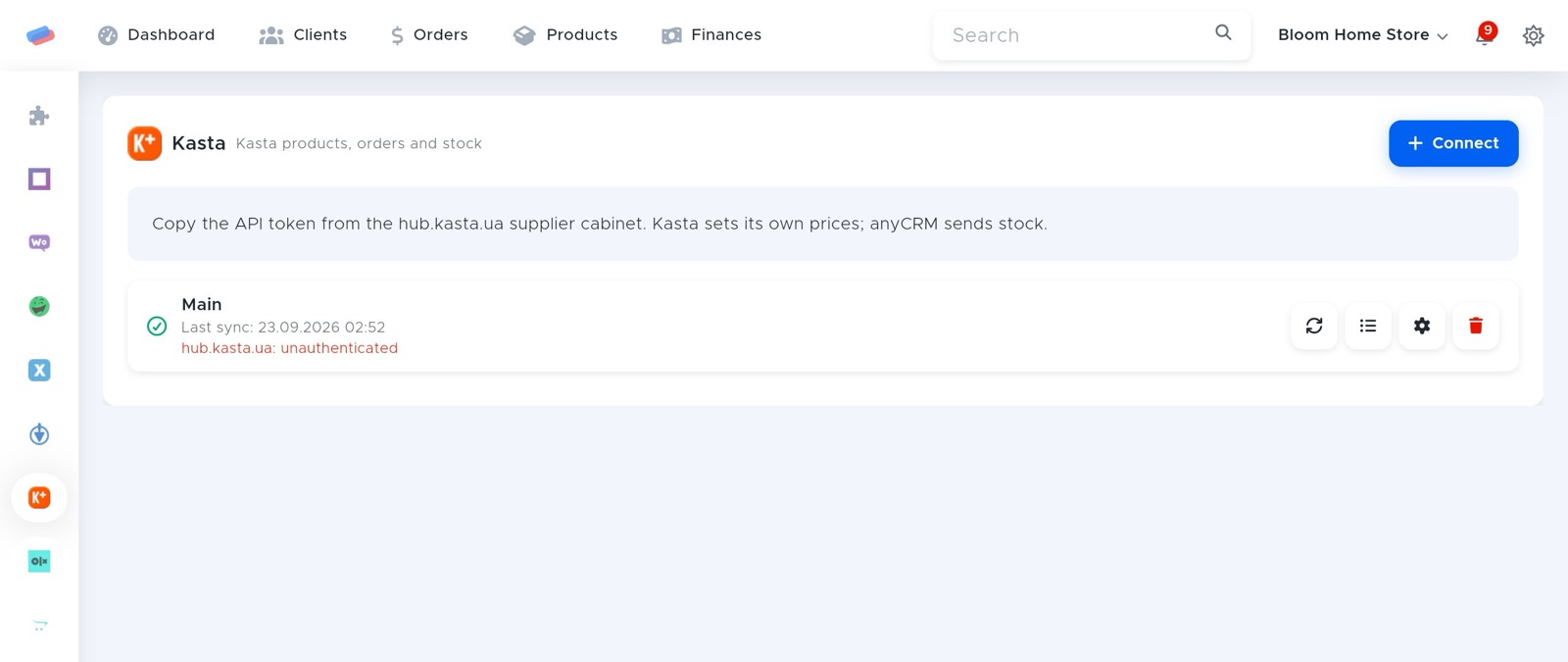Open the shopping cart integration icon in sidebar
Viewport: 1568px width, 662px height.
click(39, 625)
